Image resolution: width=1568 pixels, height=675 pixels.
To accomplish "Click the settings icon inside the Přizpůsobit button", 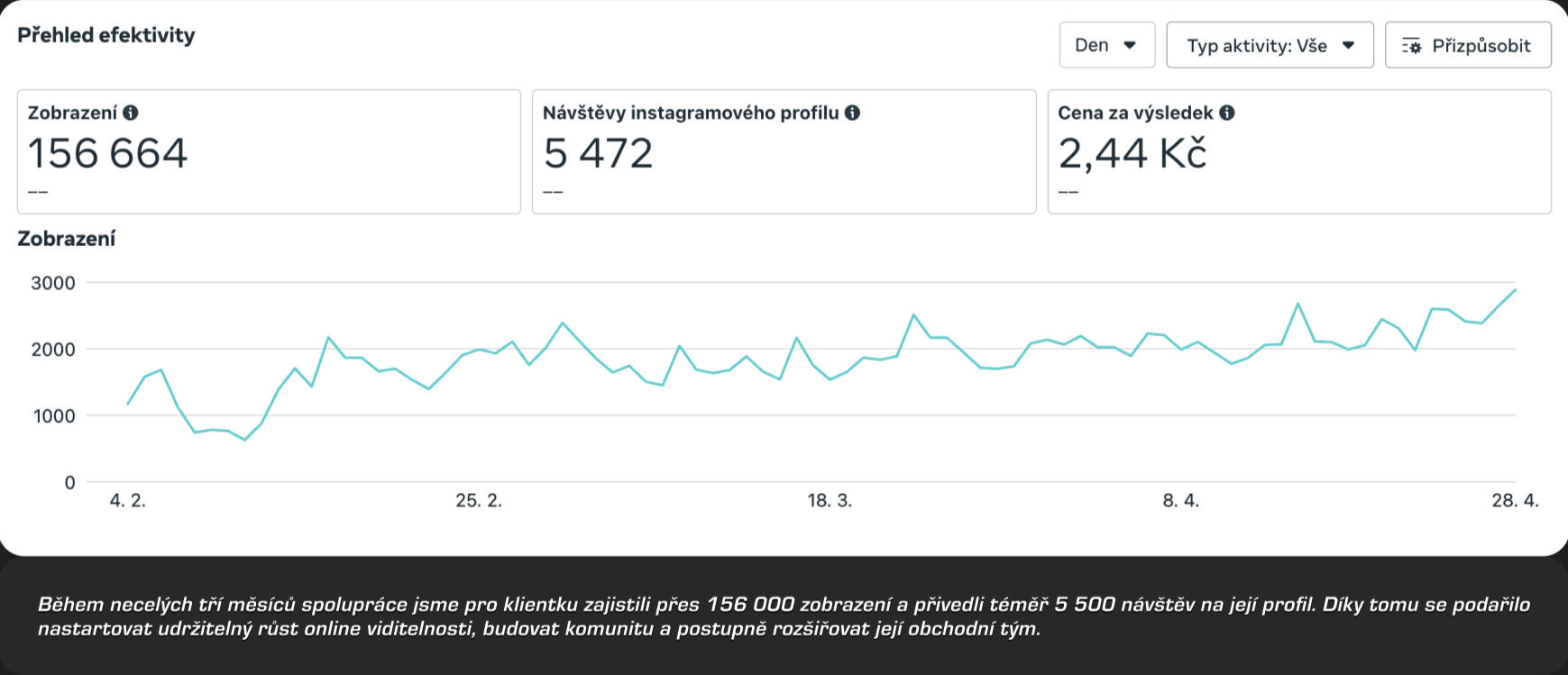I will click(x=1412, y=46).
